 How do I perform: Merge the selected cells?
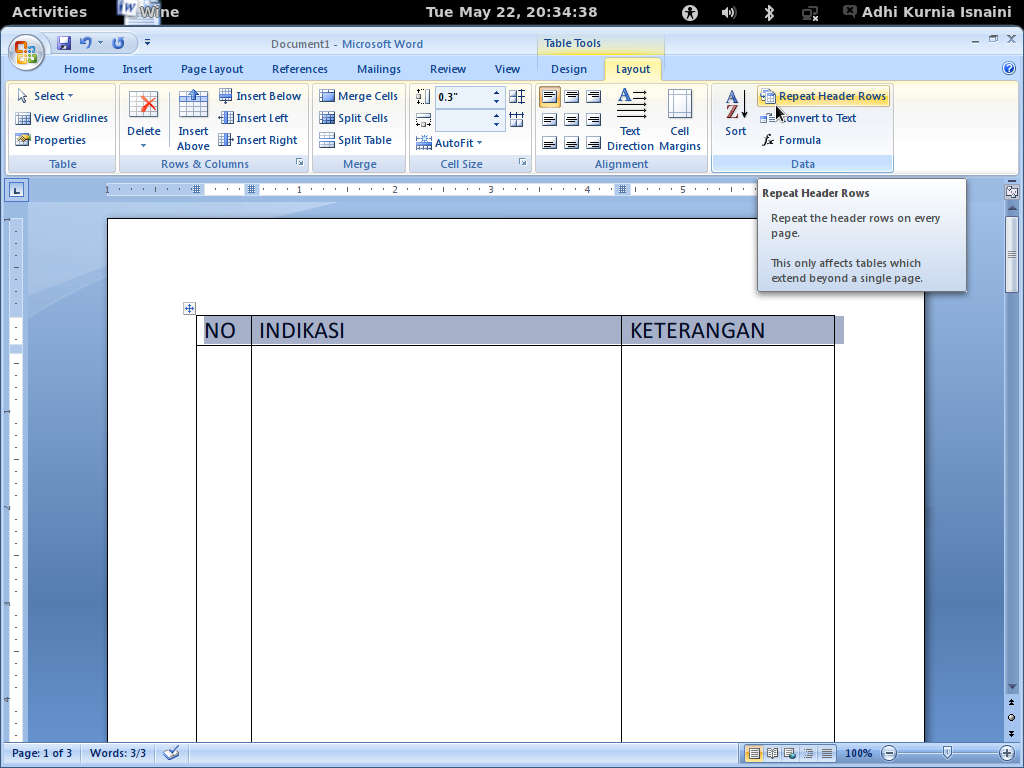pos(359,96)
